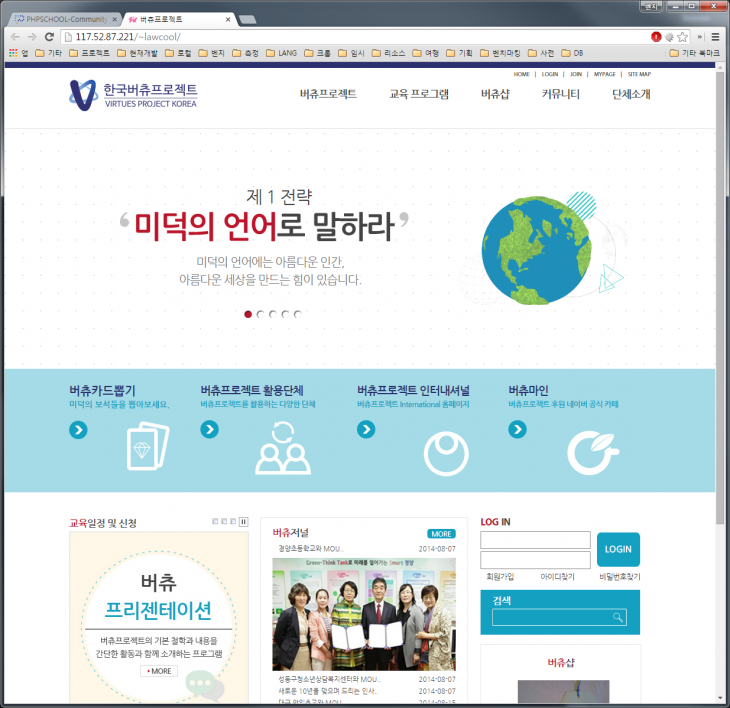
Task: Click the MYPAGE top link
Action: tap(605, 74)
